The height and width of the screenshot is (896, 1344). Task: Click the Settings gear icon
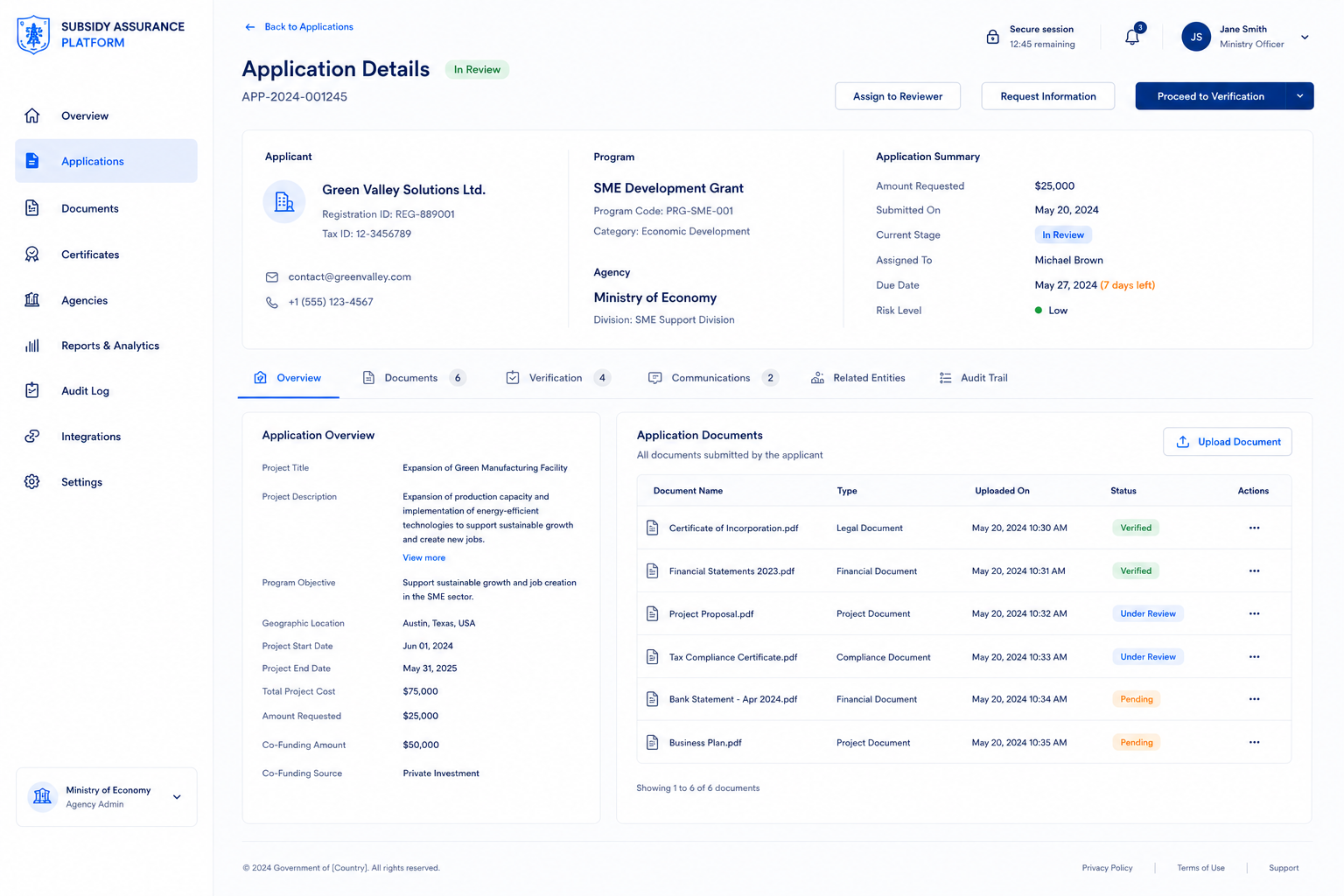(32, 482)
